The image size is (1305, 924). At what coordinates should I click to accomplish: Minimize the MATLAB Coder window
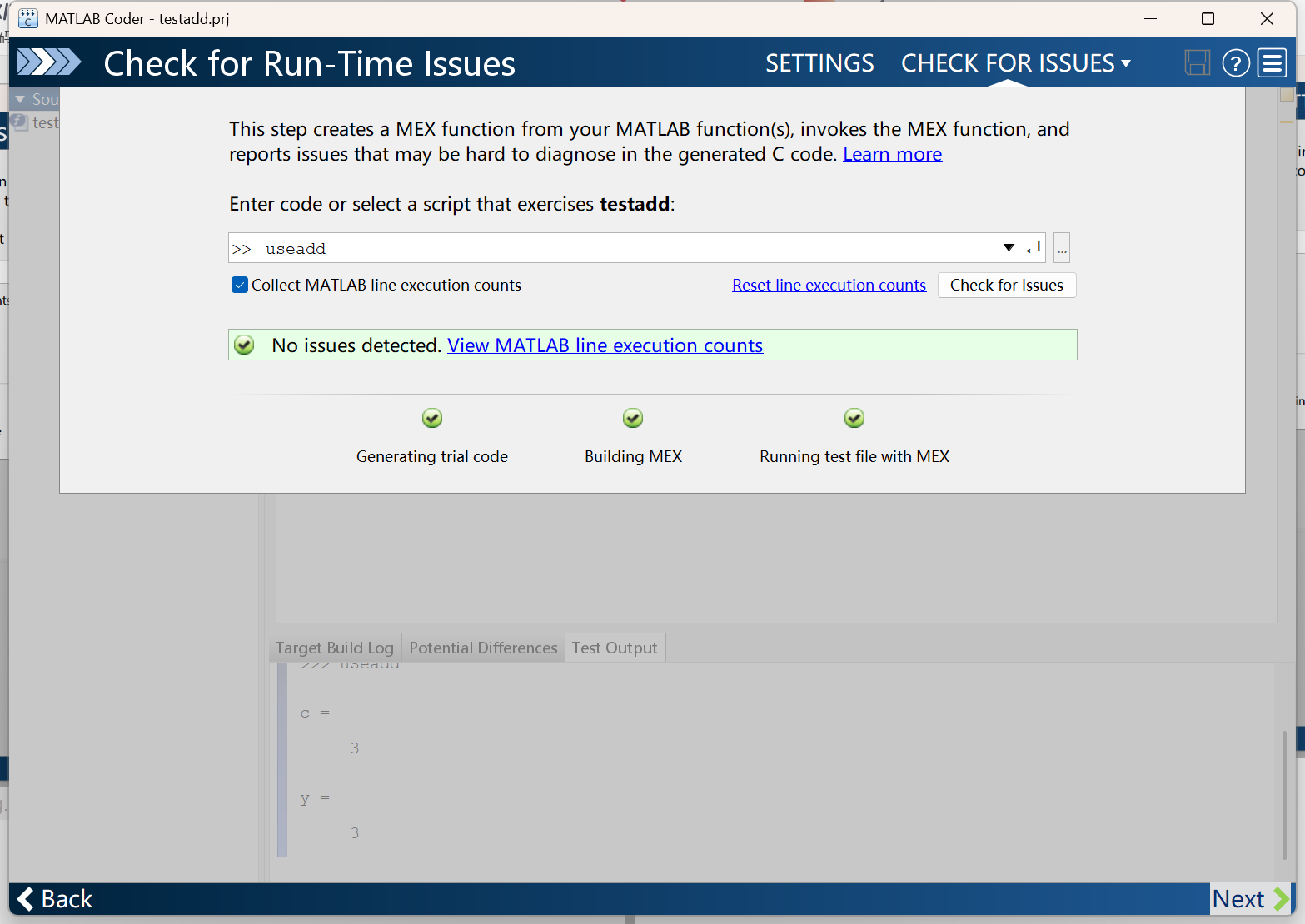coord(1150,18)
